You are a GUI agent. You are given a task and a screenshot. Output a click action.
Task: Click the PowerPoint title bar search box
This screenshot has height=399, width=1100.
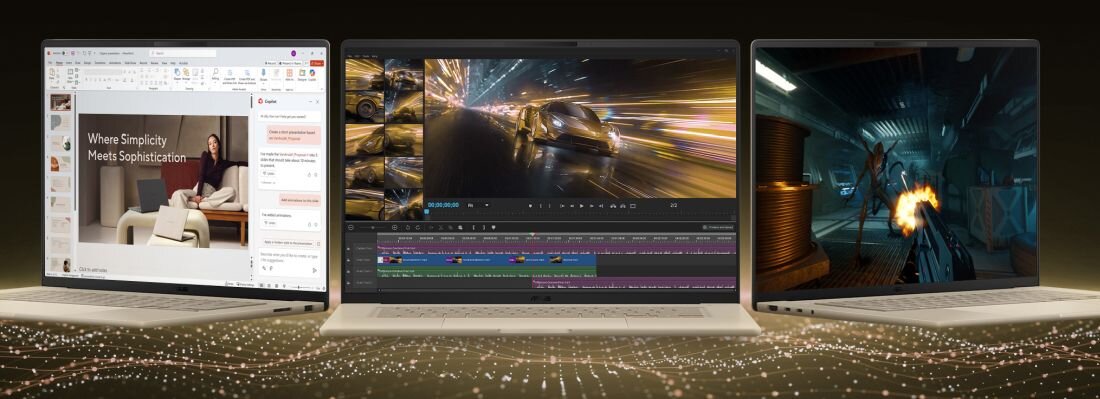pyautogui.click(x=182, y=53)
